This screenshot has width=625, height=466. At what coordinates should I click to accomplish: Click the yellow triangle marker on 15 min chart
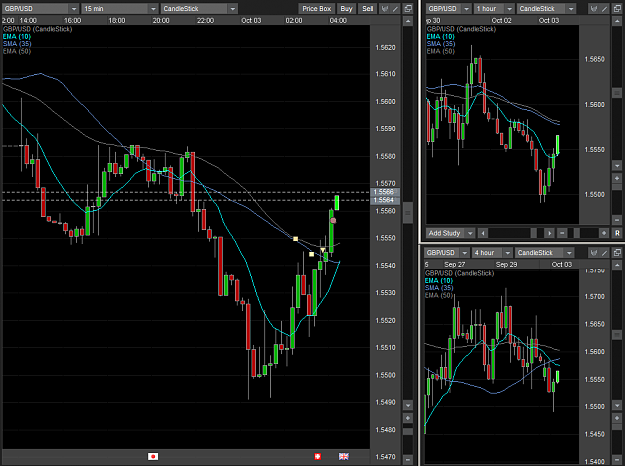click(x=322, y=250)
